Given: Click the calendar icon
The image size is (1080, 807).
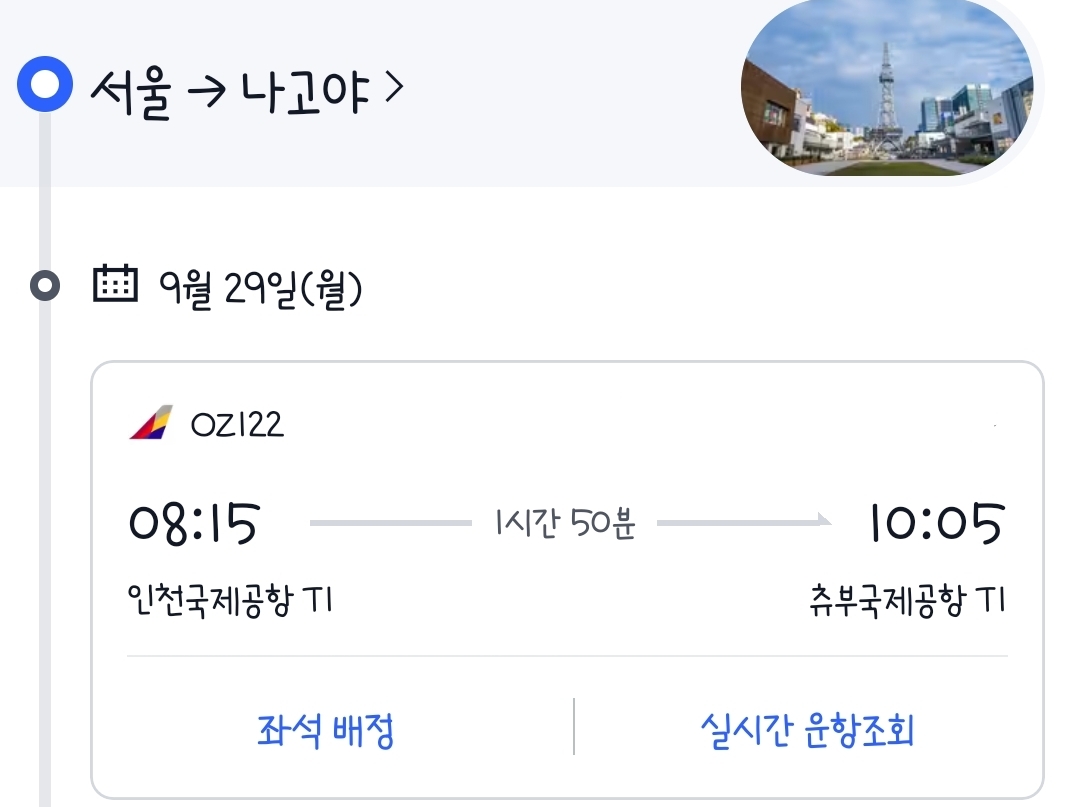Looking at the screenshot, I should tap(115, 283).
